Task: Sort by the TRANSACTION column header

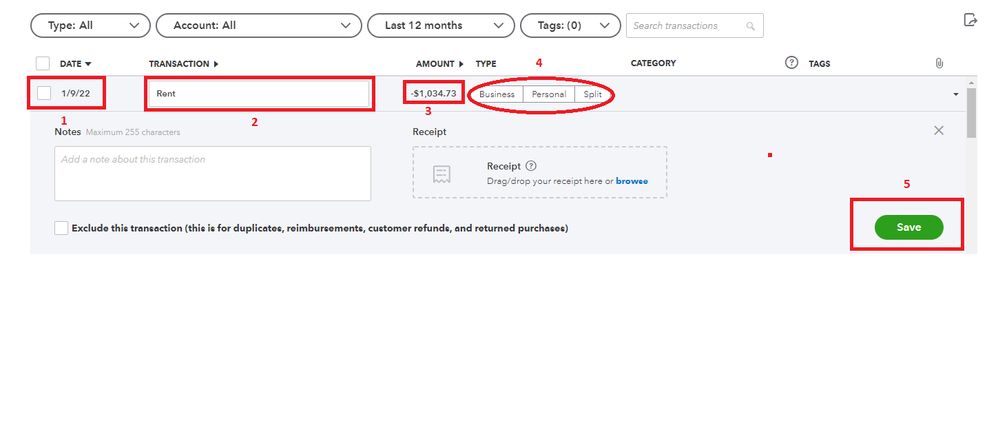Action: point(183,64)
